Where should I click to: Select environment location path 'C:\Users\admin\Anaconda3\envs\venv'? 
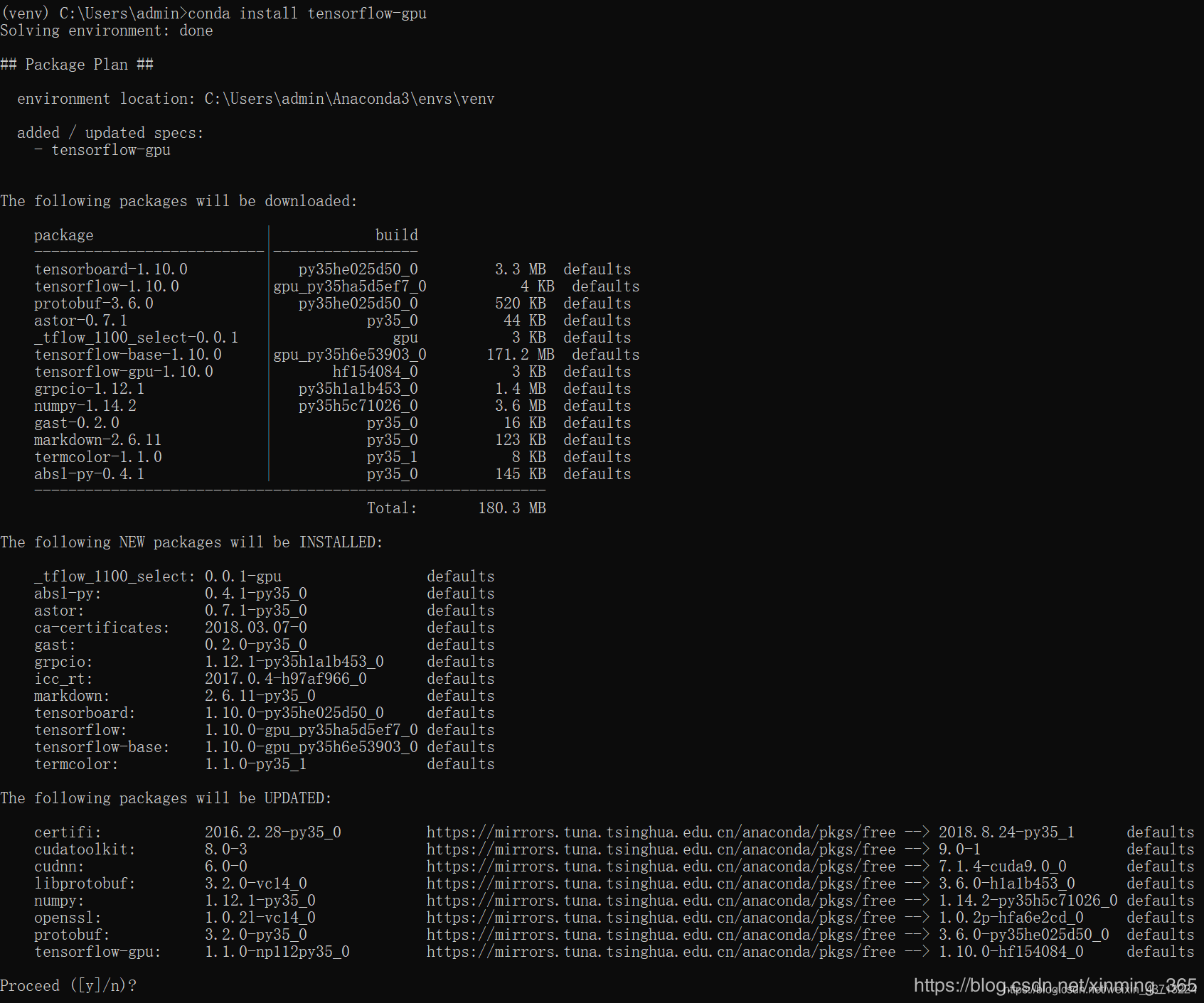pos(350,99)
